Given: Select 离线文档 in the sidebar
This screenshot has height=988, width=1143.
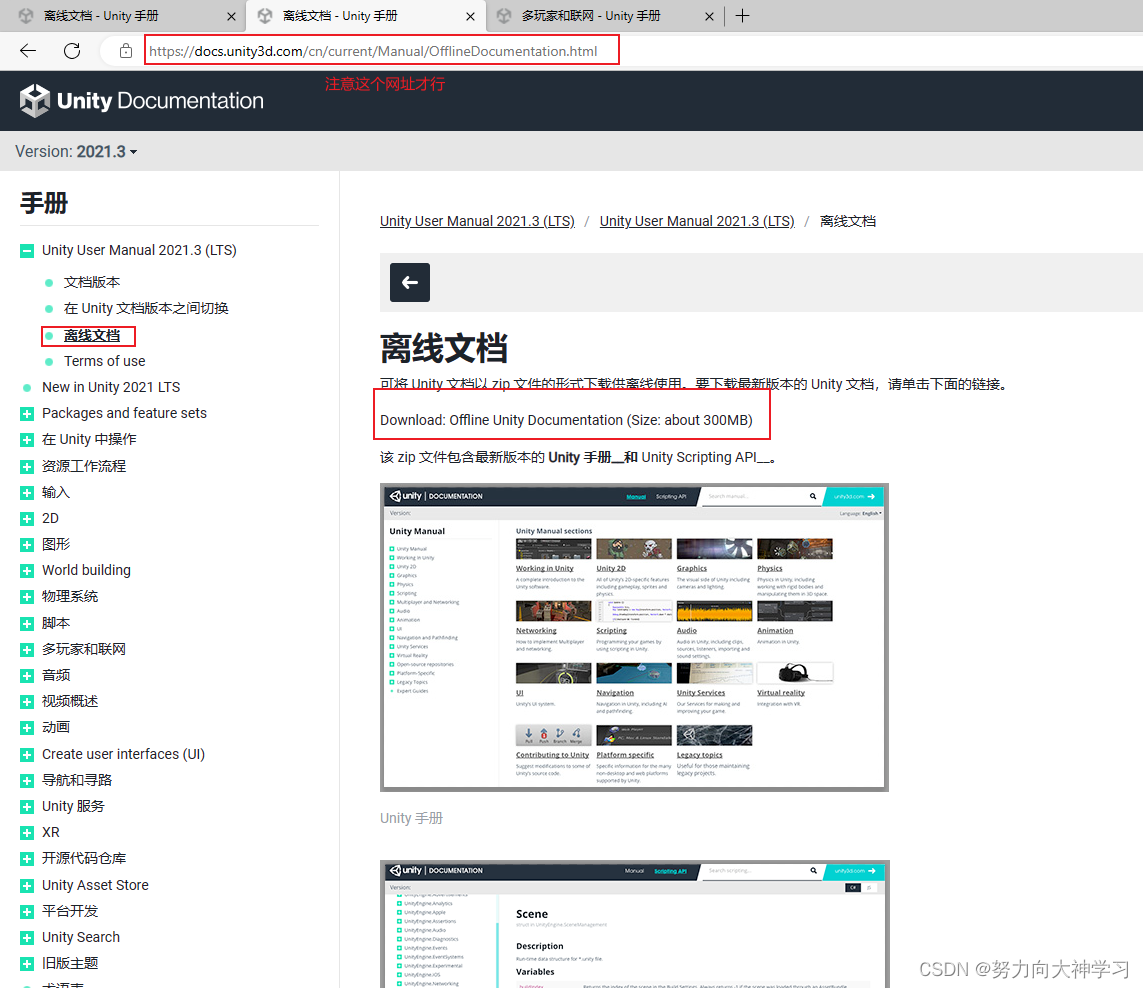Looking at the screenshot, I should tap(92, 335).
